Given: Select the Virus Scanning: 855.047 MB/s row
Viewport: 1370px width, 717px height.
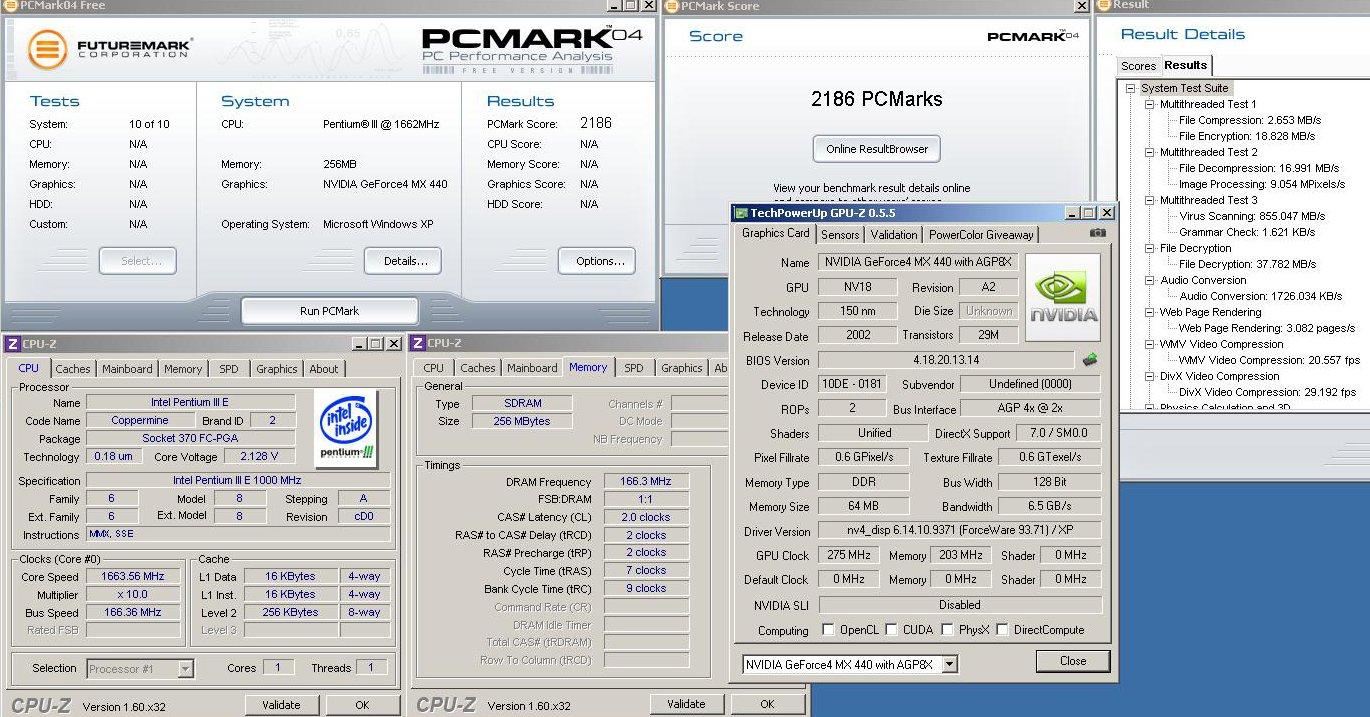Looking at the screenshot, I should (1252, 216).
